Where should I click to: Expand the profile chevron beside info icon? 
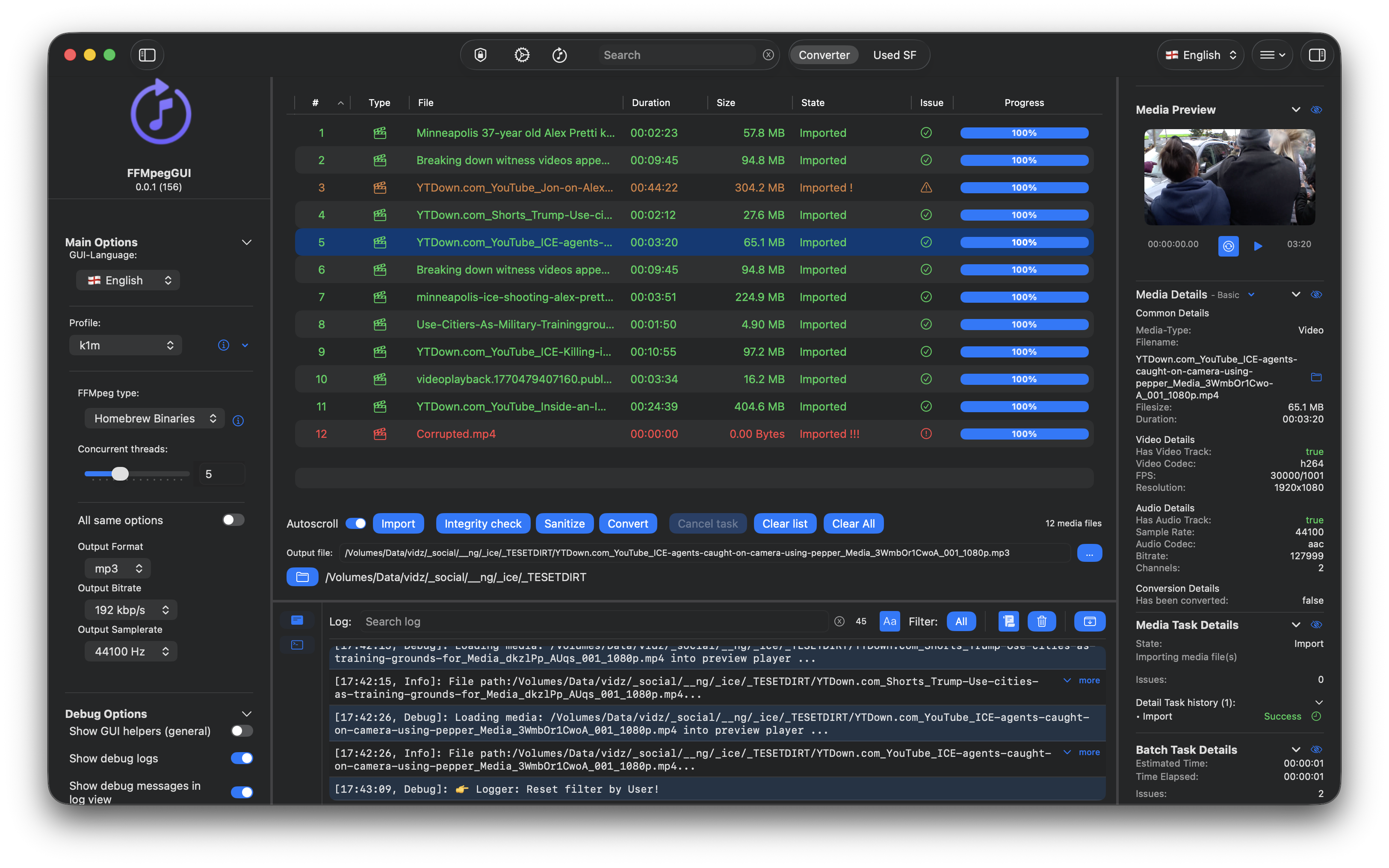pos(245,345)
